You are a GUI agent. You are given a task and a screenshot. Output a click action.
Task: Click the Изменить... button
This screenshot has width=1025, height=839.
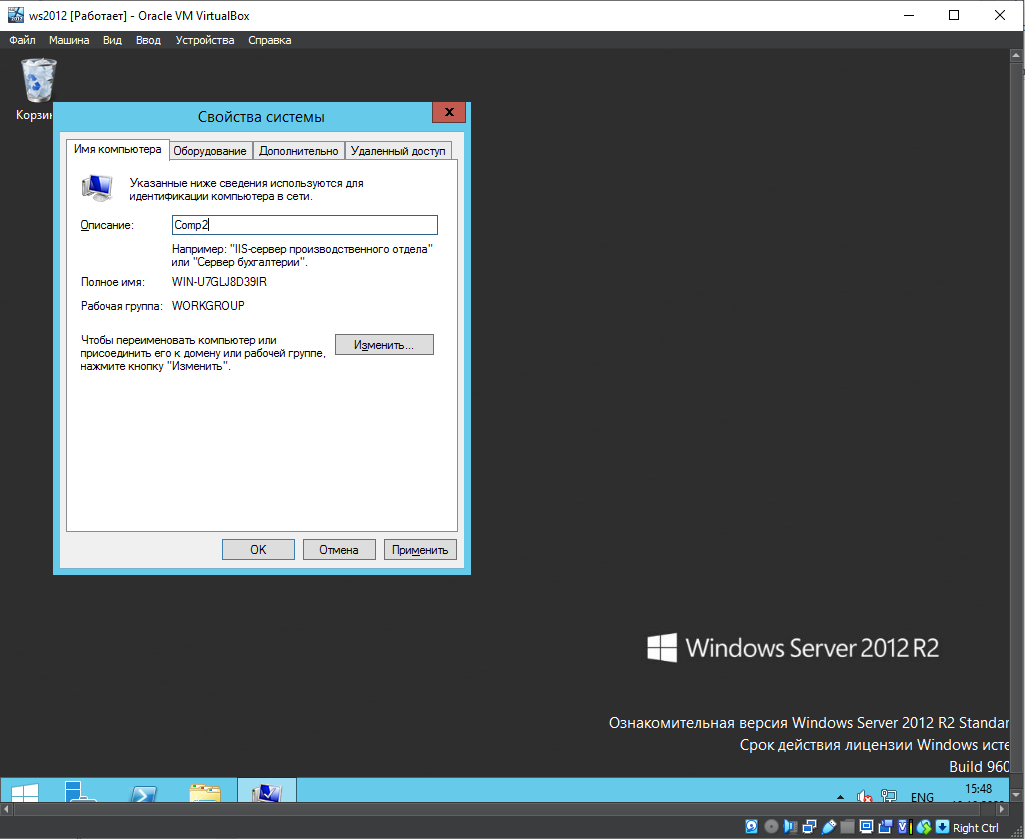[x=384, y=345]
